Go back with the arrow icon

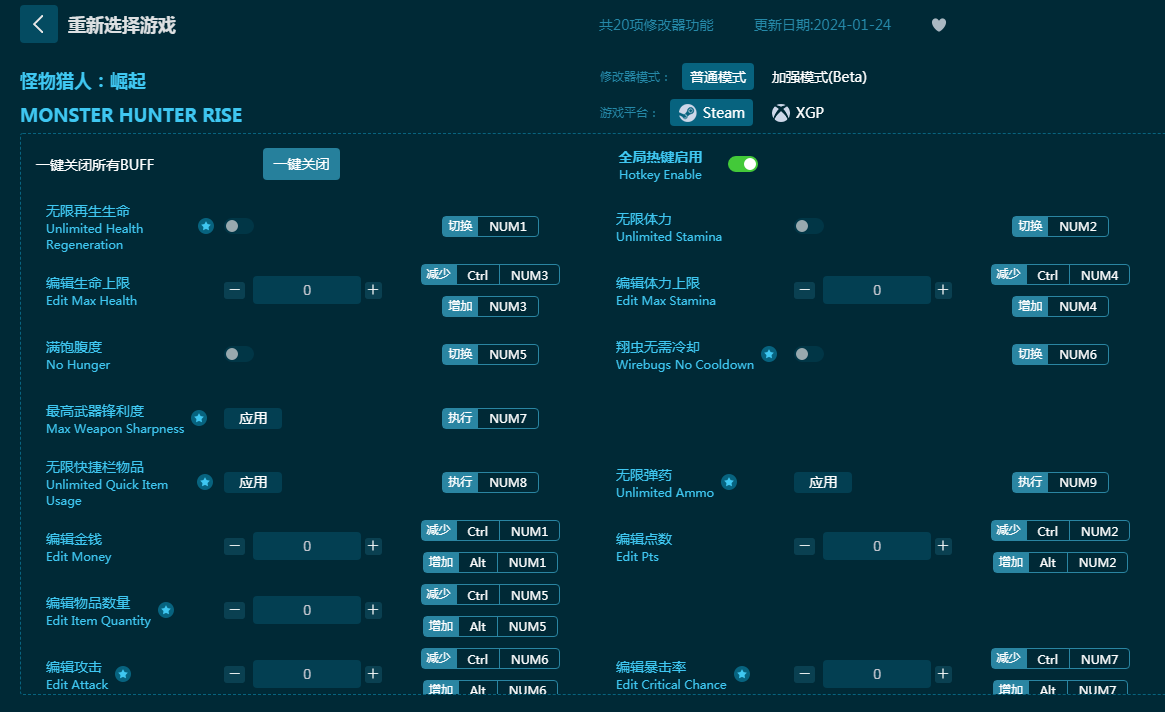click(39, 24)
